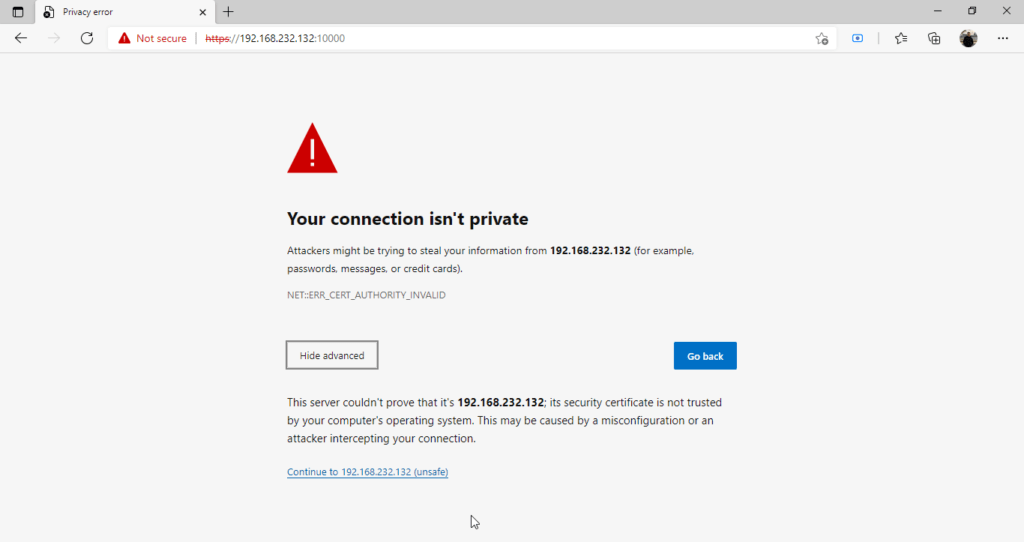Close the Privacy error tab
This screenshot has height=542, width=1024.
tap(202, 12)
